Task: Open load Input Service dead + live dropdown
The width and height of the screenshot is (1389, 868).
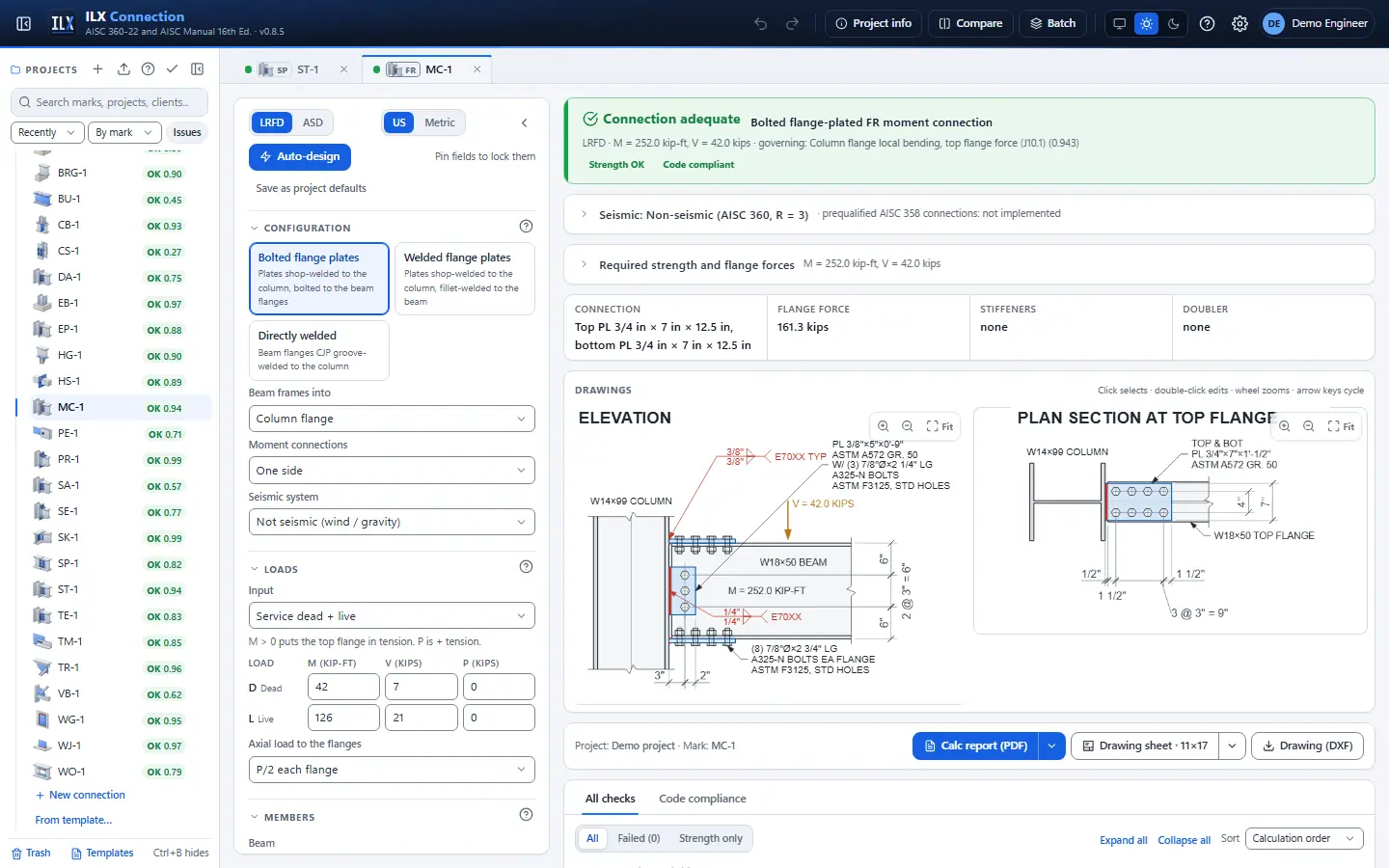Action: (x=392, y=616)
